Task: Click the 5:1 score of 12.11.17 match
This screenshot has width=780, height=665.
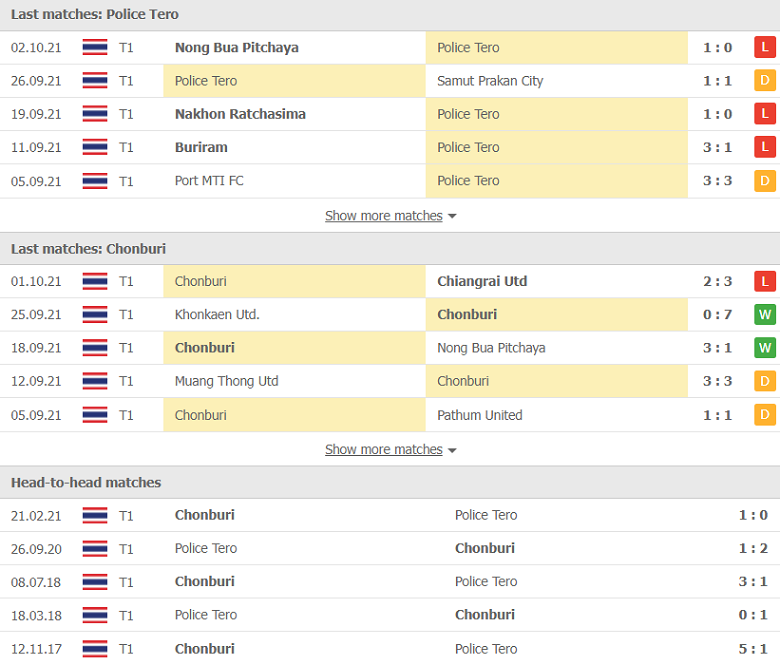Action: (753, 649)
